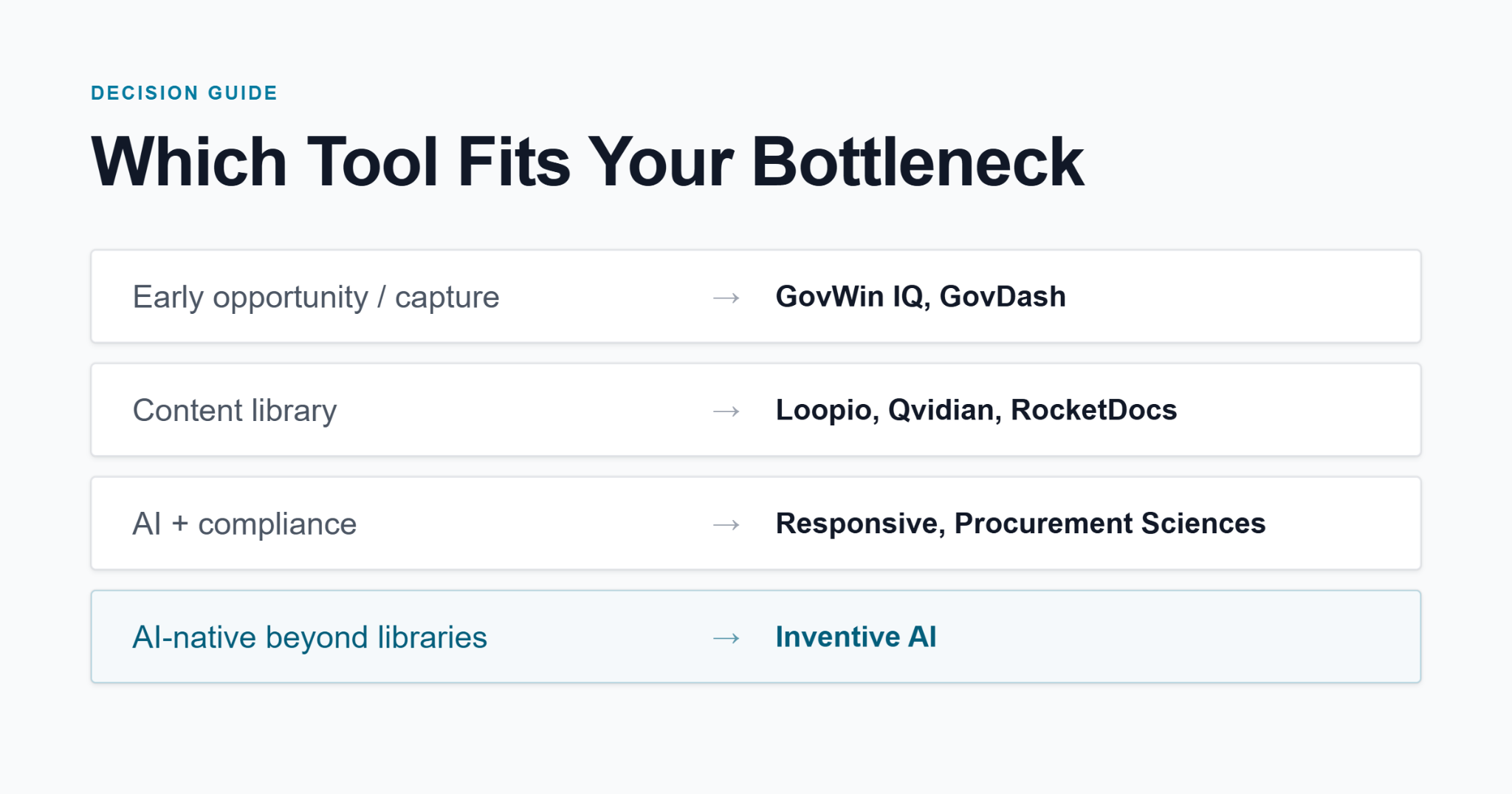
Task: Select the Early opportunity / capture text
Action: click(x=316, y=297)
